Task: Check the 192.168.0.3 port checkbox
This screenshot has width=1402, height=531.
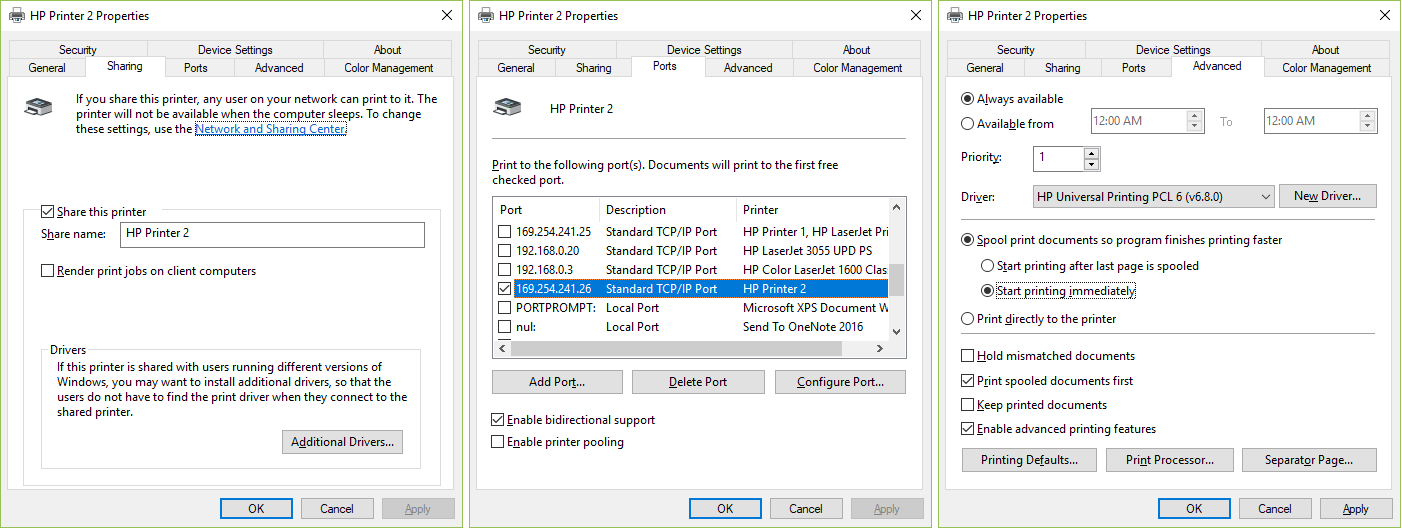Action: click(505, 270)
